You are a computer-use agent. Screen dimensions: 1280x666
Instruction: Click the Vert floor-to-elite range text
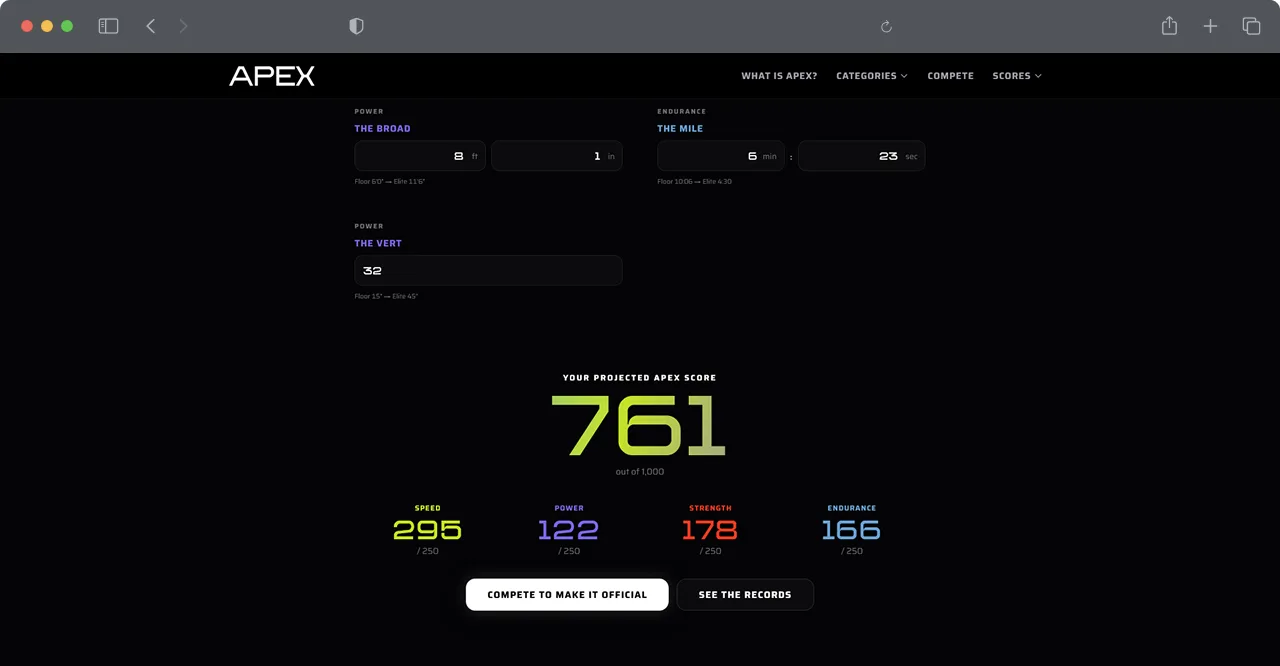pos(386,297)
